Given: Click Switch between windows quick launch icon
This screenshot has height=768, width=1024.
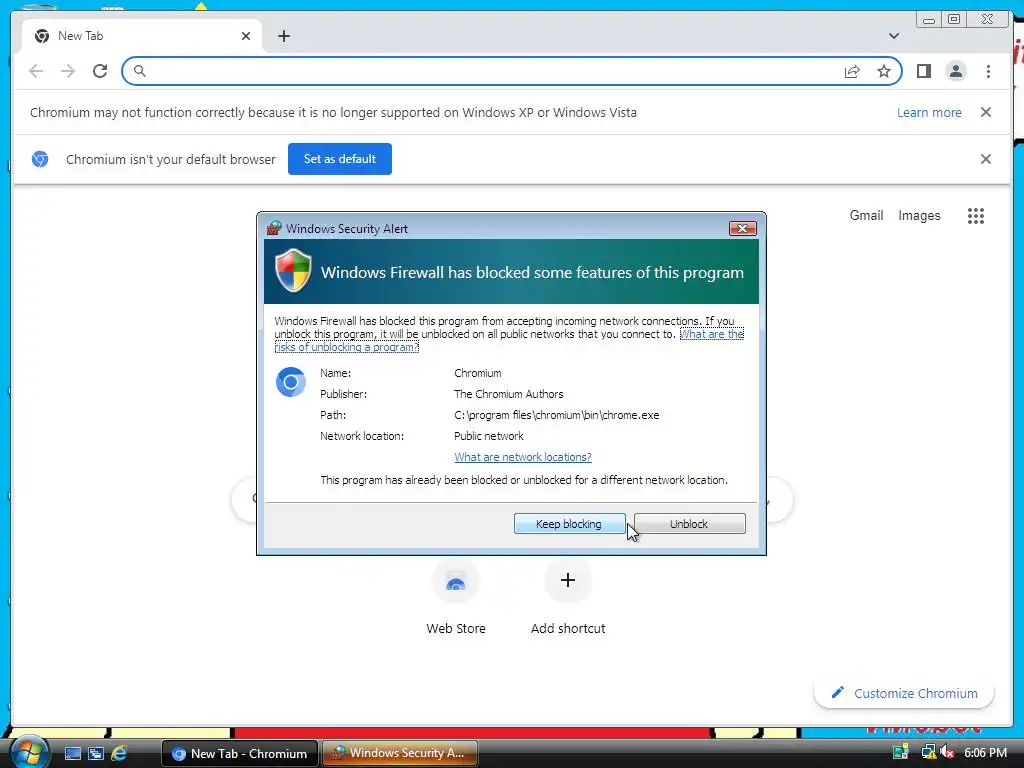Looking at the screenshot, I should coord(96,754).
